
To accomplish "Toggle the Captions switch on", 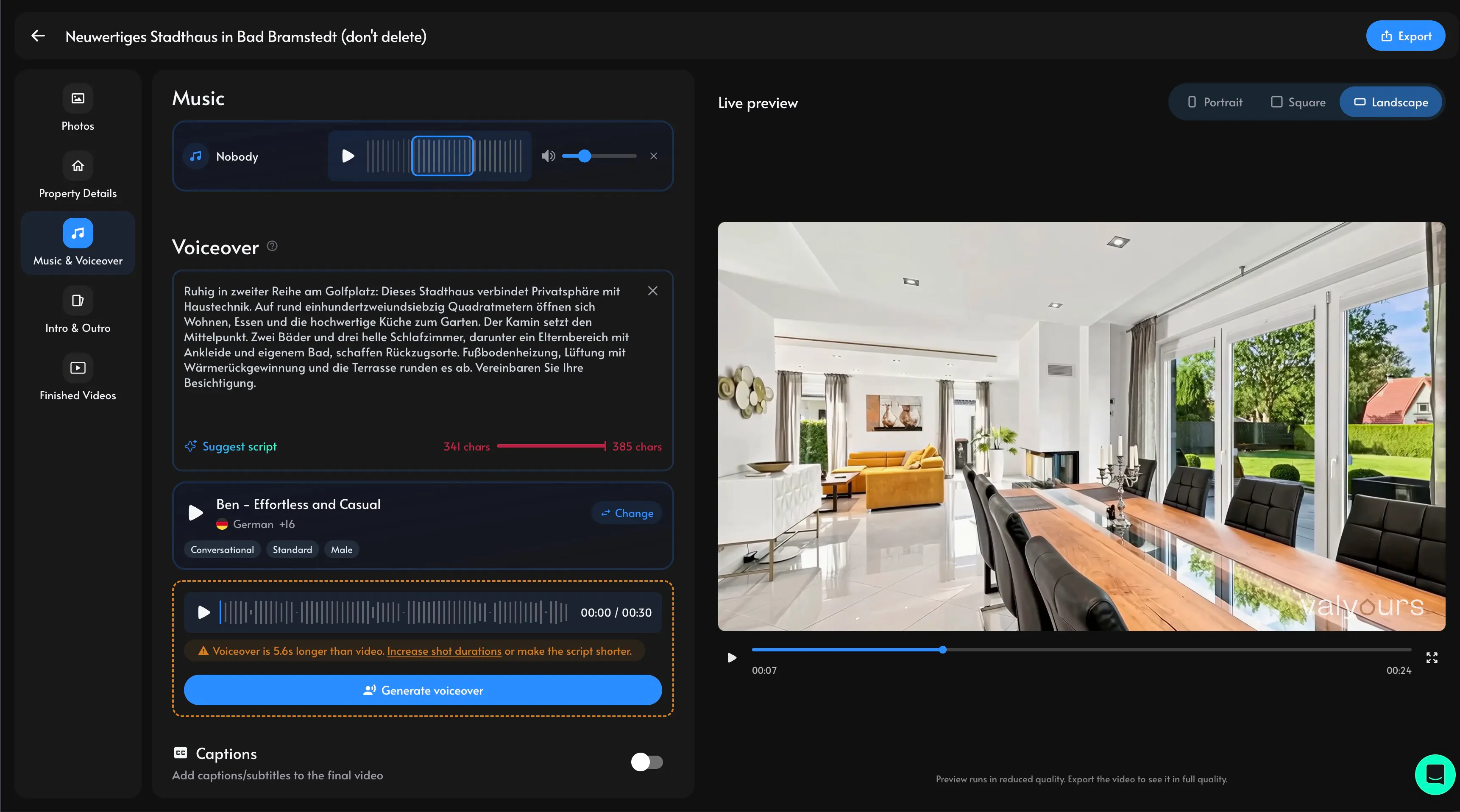I will point(646,762).
